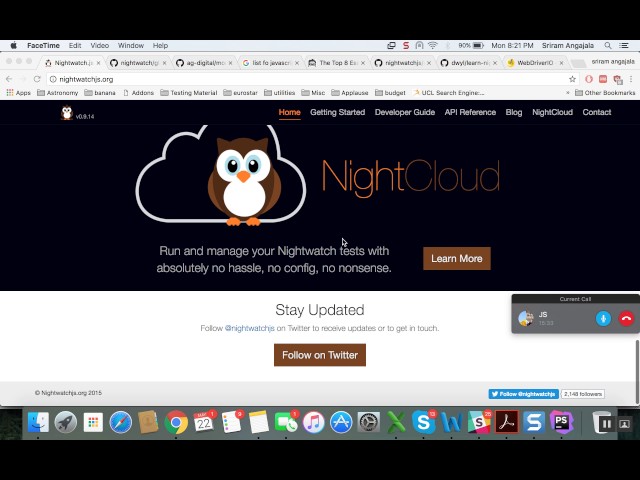Viewport: 640px width, 480px height.
Task: Open the Apple menu
Action: click(13, 46)
